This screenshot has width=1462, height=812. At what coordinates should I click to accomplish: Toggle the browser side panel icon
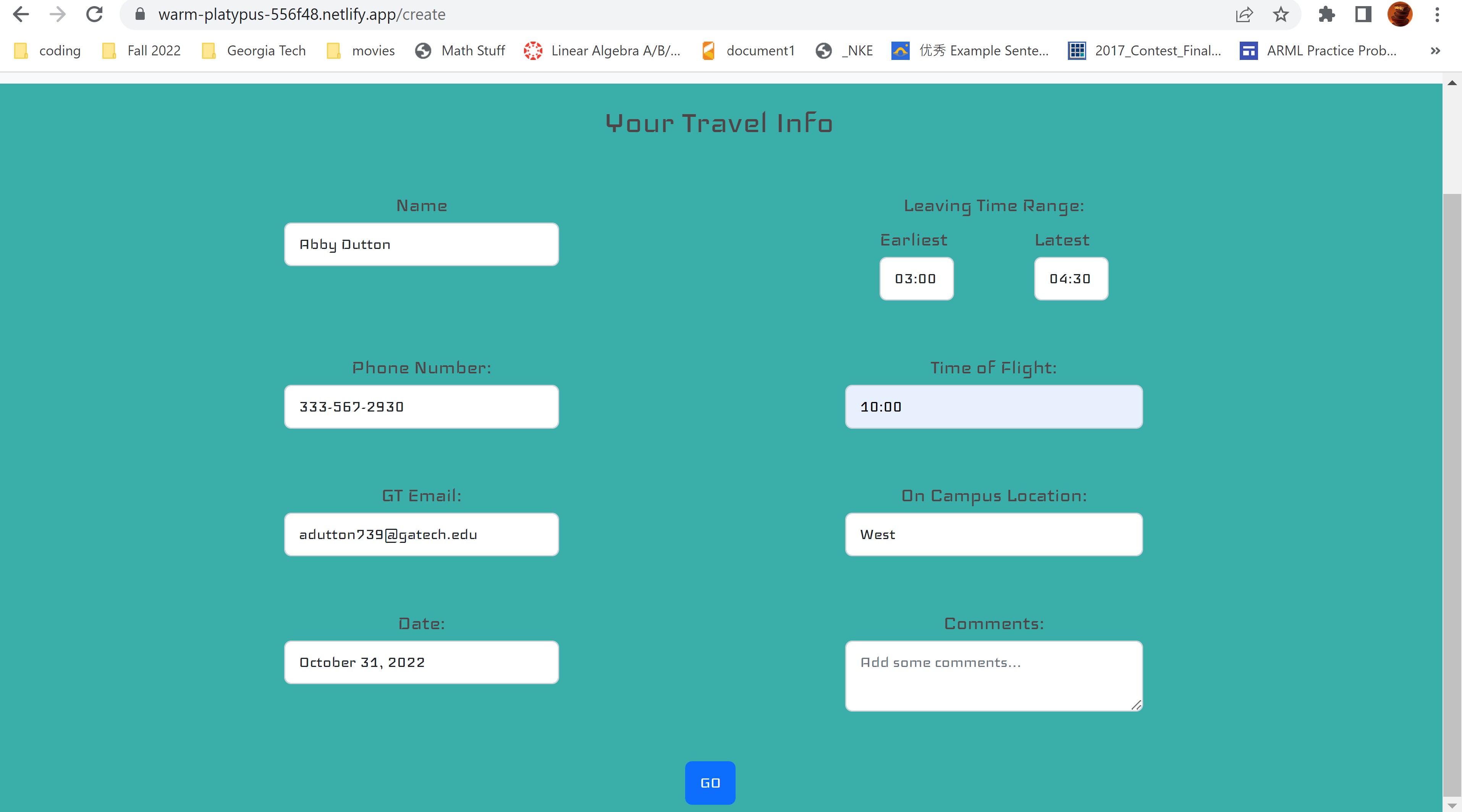click(x=1363, y=14)
